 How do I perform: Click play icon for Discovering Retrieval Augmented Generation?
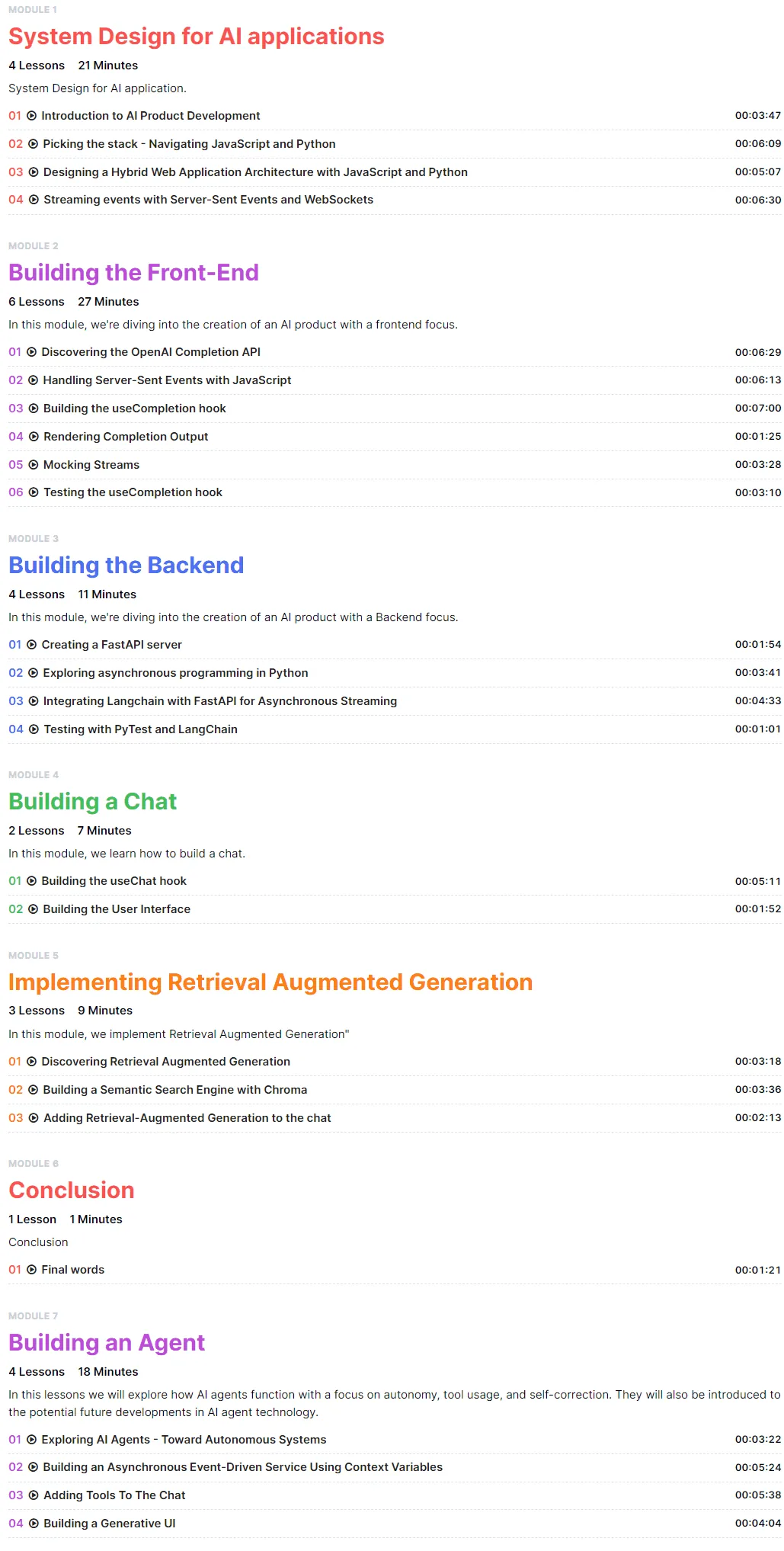coord(31,1062)
